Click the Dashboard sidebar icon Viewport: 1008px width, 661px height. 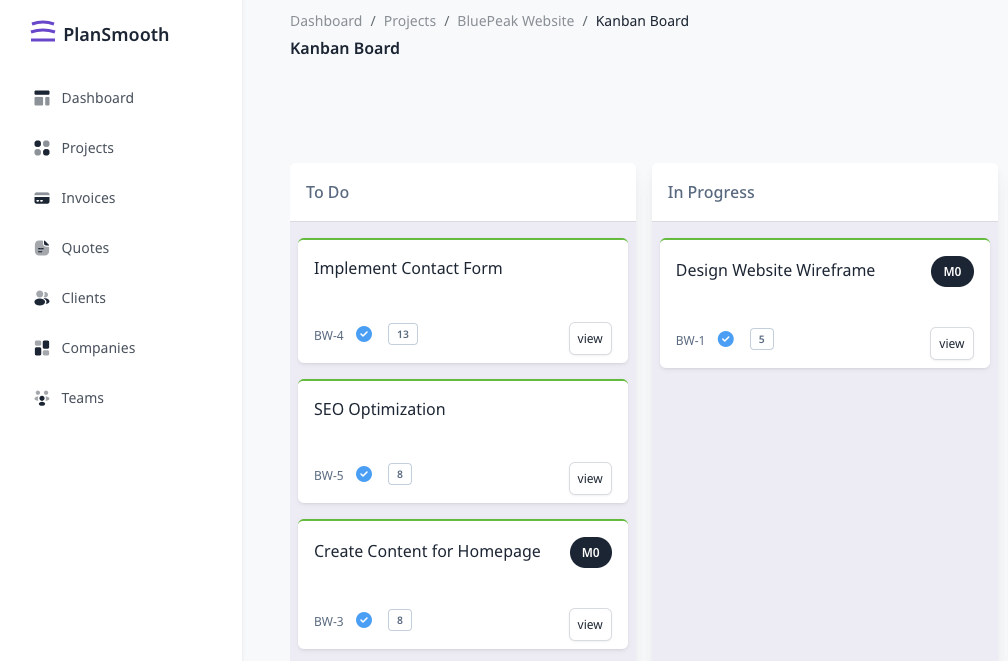tap(42, 98)
